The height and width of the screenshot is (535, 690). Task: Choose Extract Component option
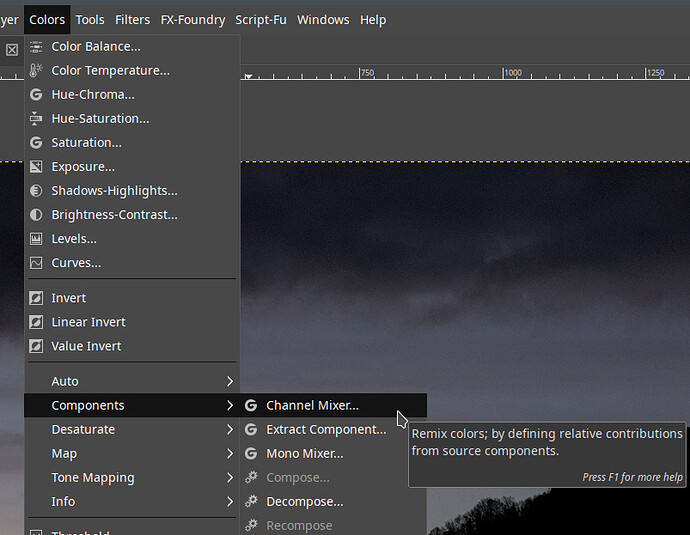tap(325, 430)
